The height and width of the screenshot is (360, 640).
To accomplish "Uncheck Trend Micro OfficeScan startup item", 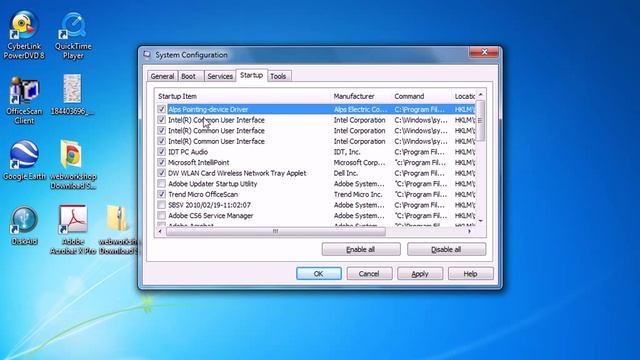I will (162, 194).
